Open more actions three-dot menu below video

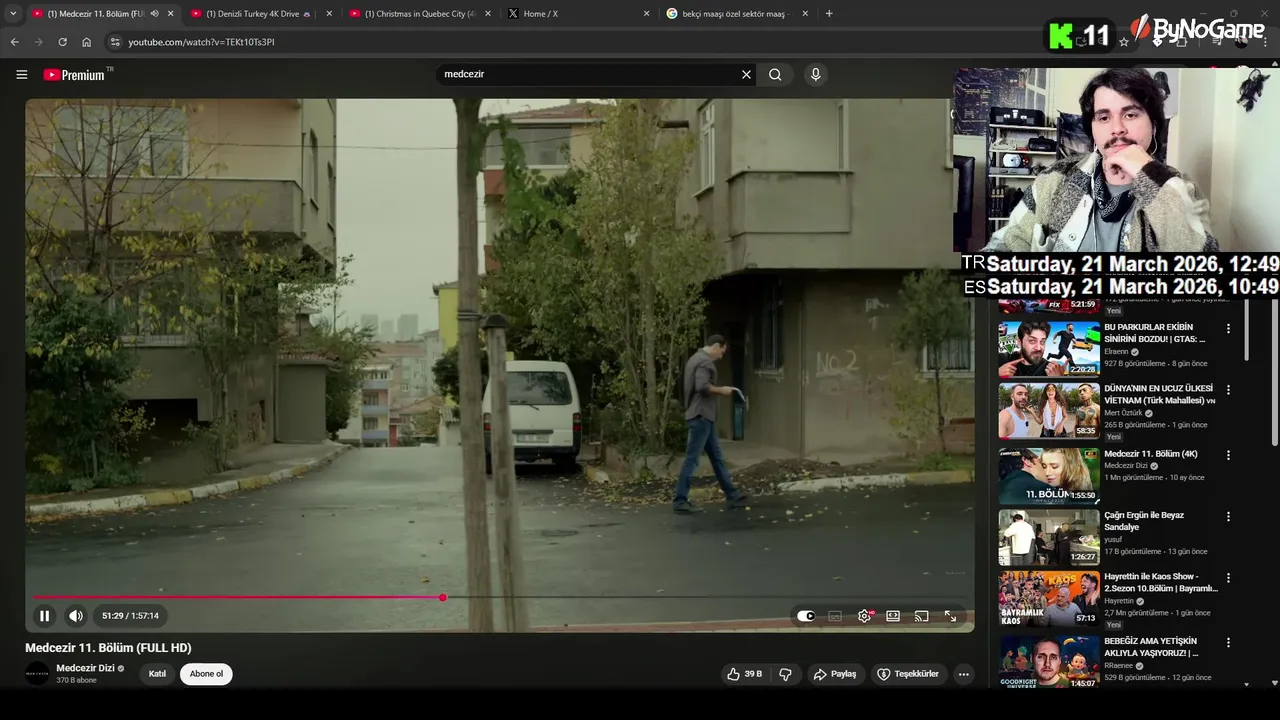[x=964, y=674]
